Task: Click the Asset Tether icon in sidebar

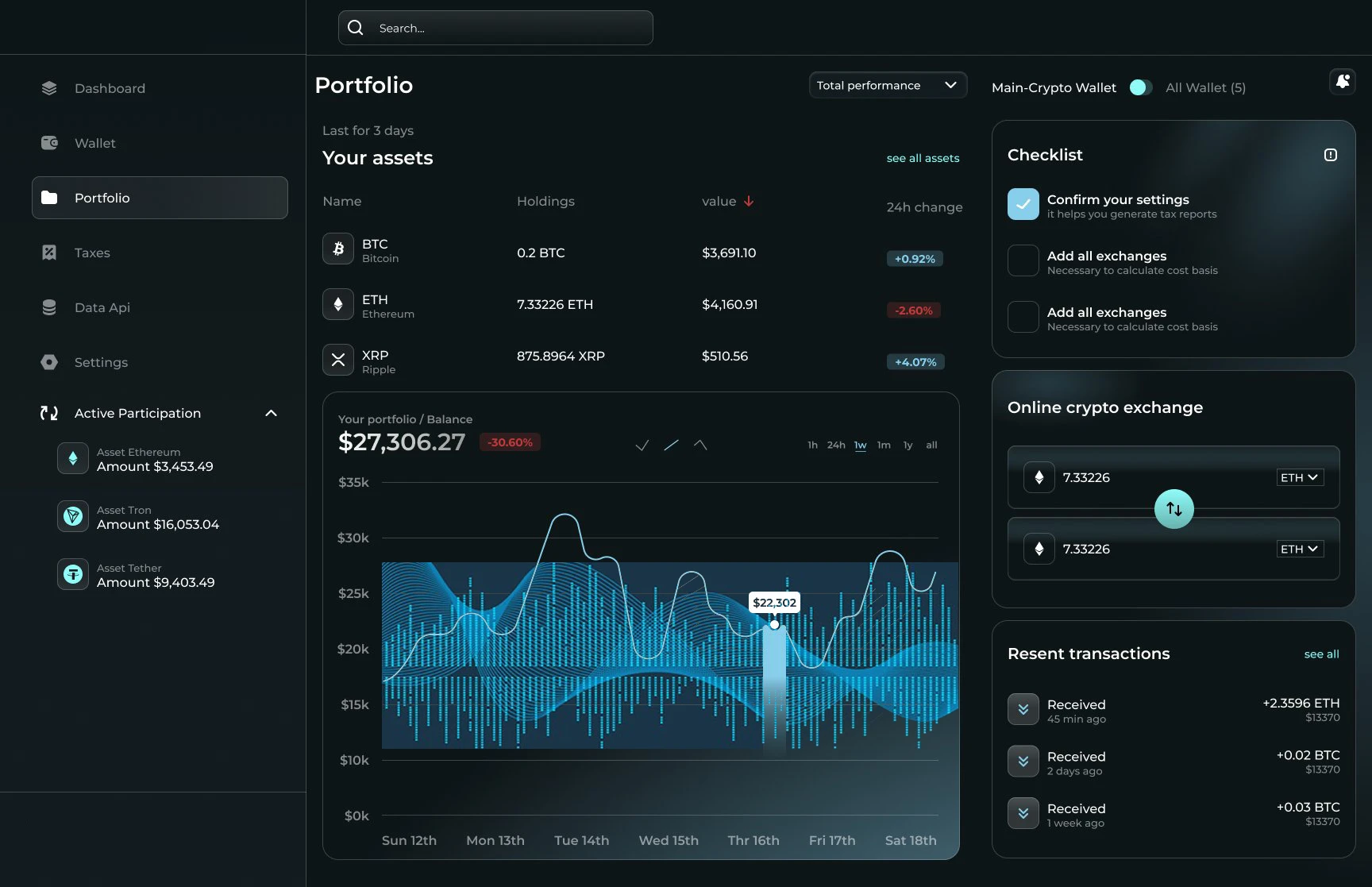Action: click(73, 574)
